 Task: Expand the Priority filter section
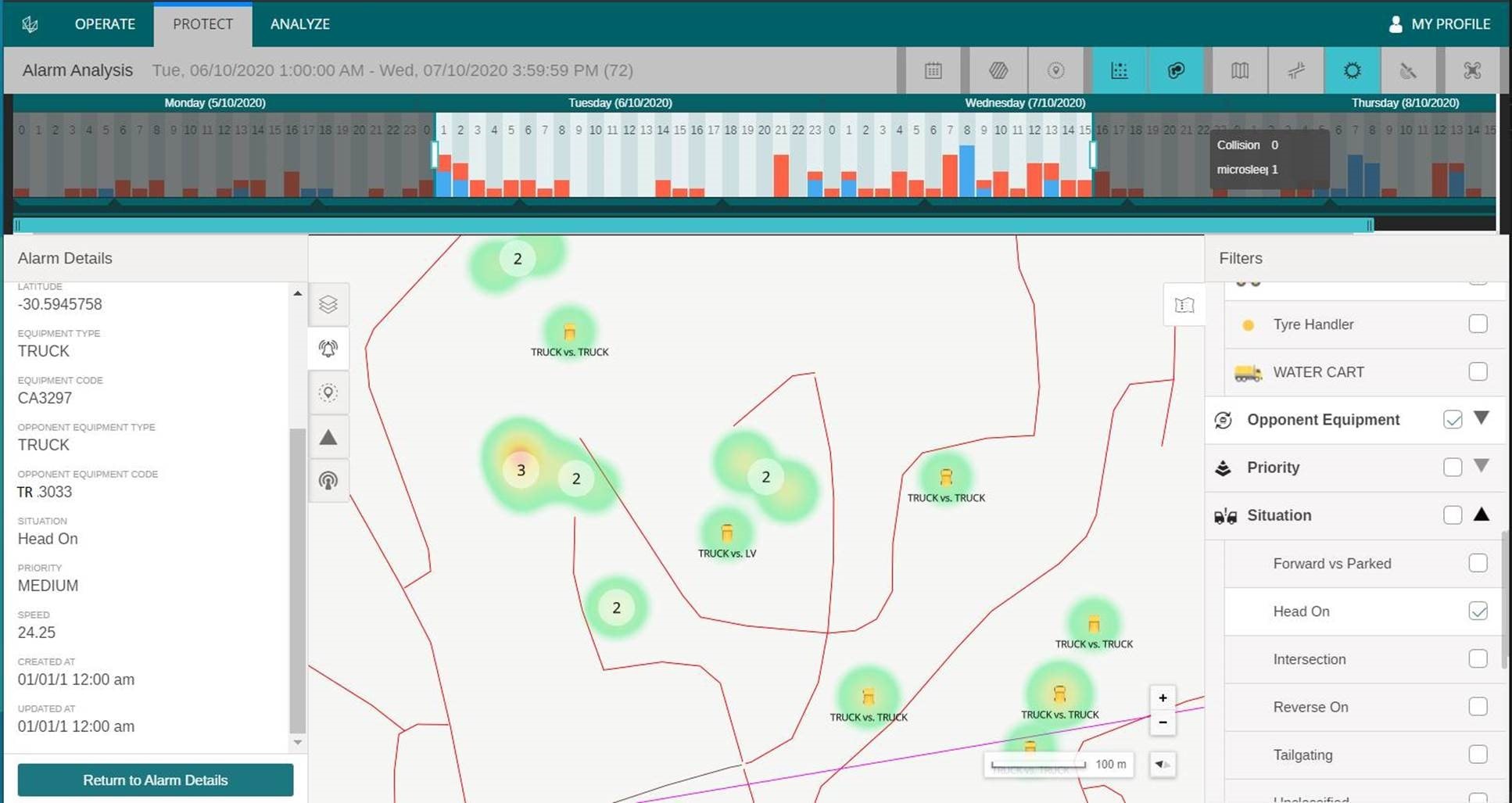click(1482, 465)
